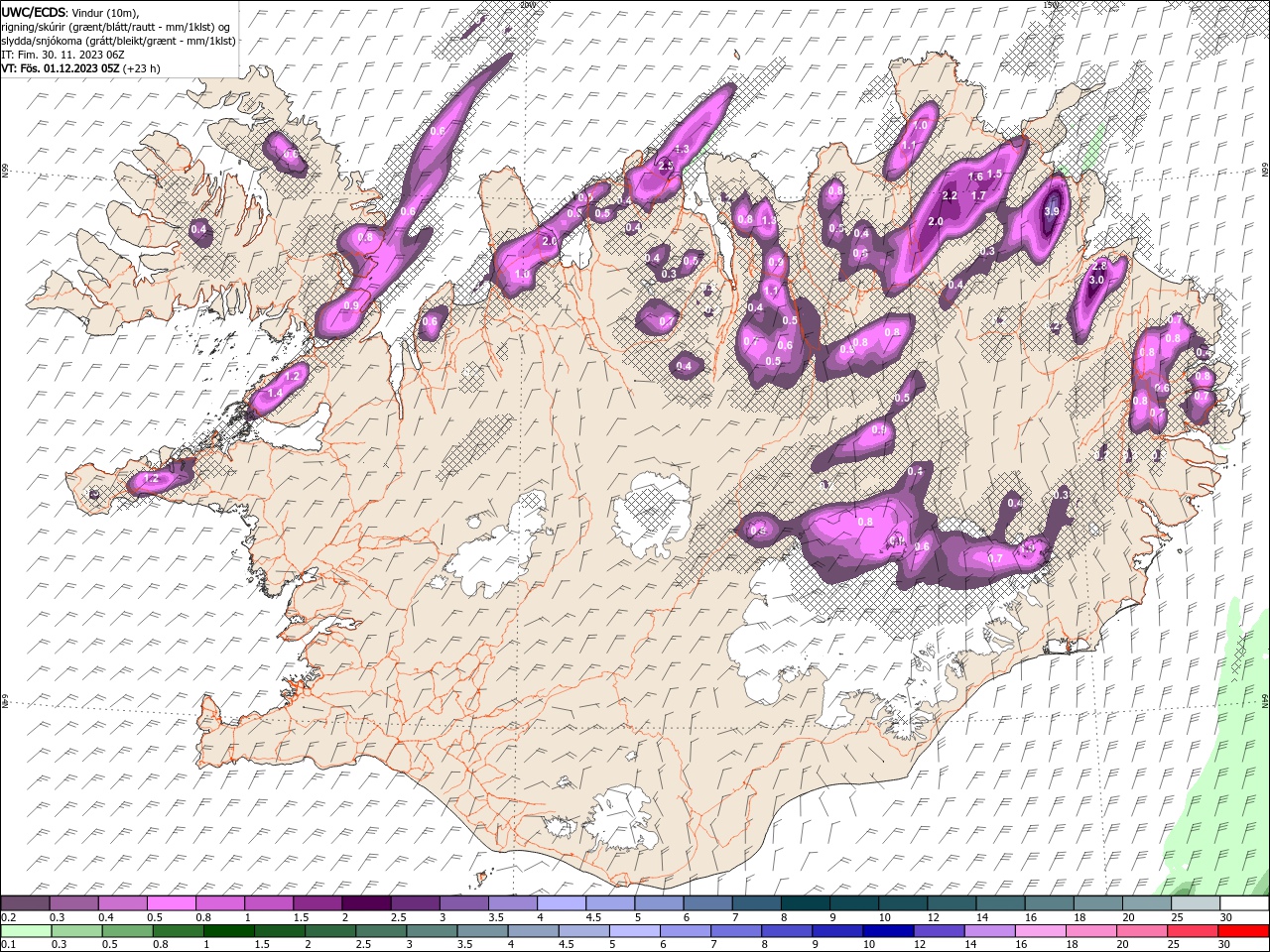This screenshot has width=1270, height=952.
Task: Click the dark green 1–1.5 rain legend swatch
Action: pyautogui.click(x=229, y=931)
